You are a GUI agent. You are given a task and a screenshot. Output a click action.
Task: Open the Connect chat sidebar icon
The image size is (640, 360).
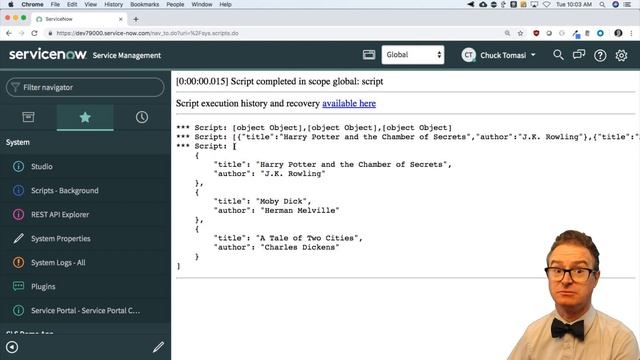point(579,55)
